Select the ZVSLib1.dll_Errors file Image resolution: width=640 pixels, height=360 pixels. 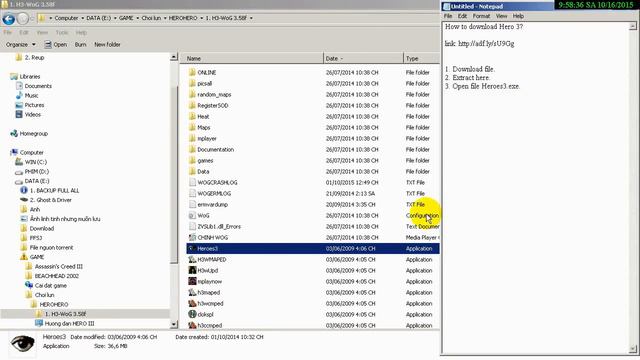[219, 227]
